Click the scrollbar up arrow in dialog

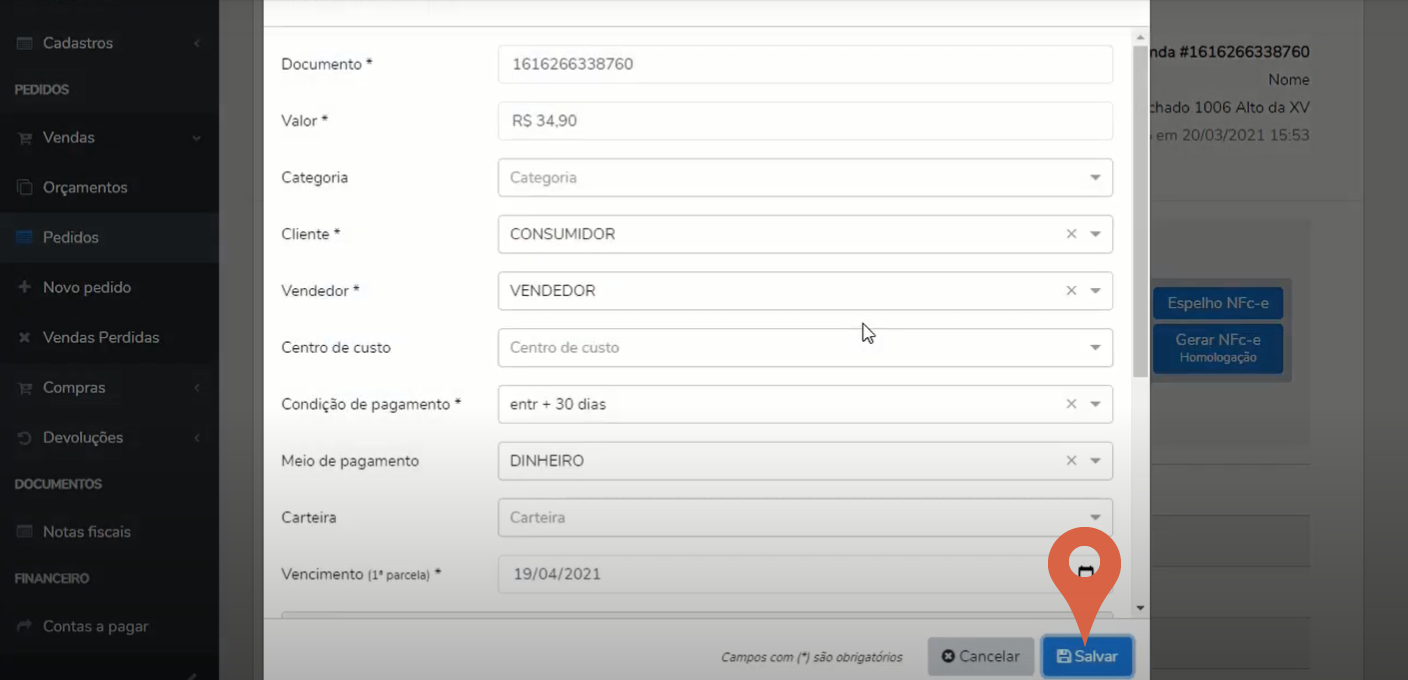1141,37
